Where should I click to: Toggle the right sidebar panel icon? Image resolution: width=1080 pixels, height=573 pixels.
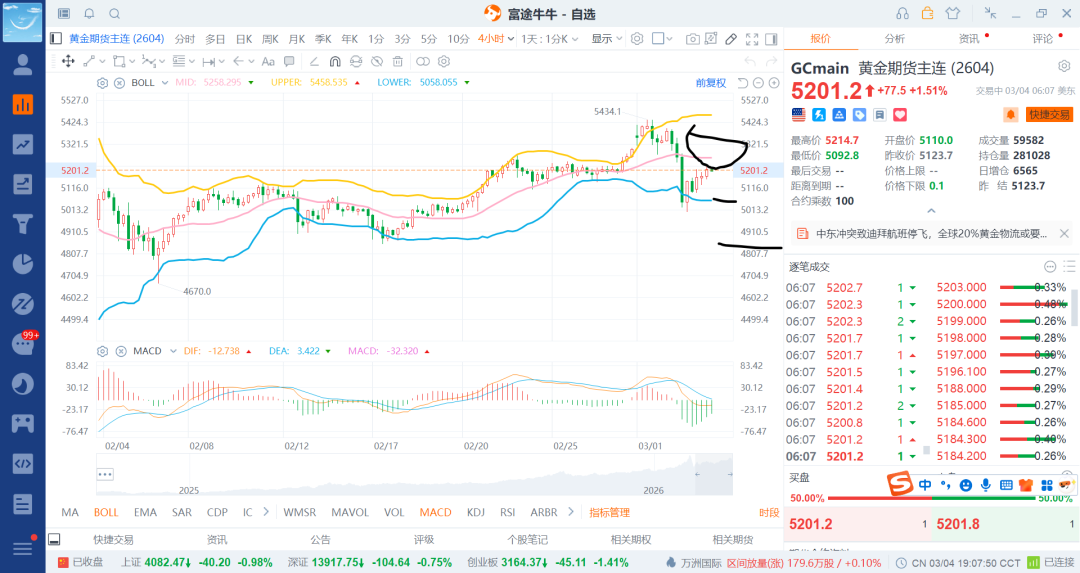pos(771,39)
